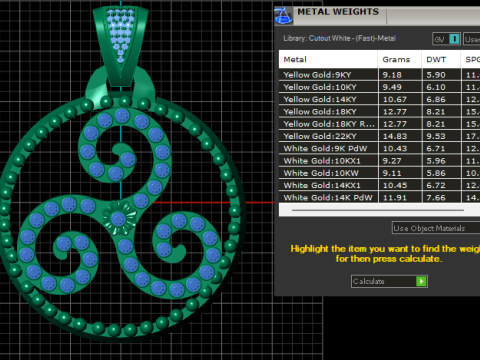Select the Metal column header

coord(328,60)
